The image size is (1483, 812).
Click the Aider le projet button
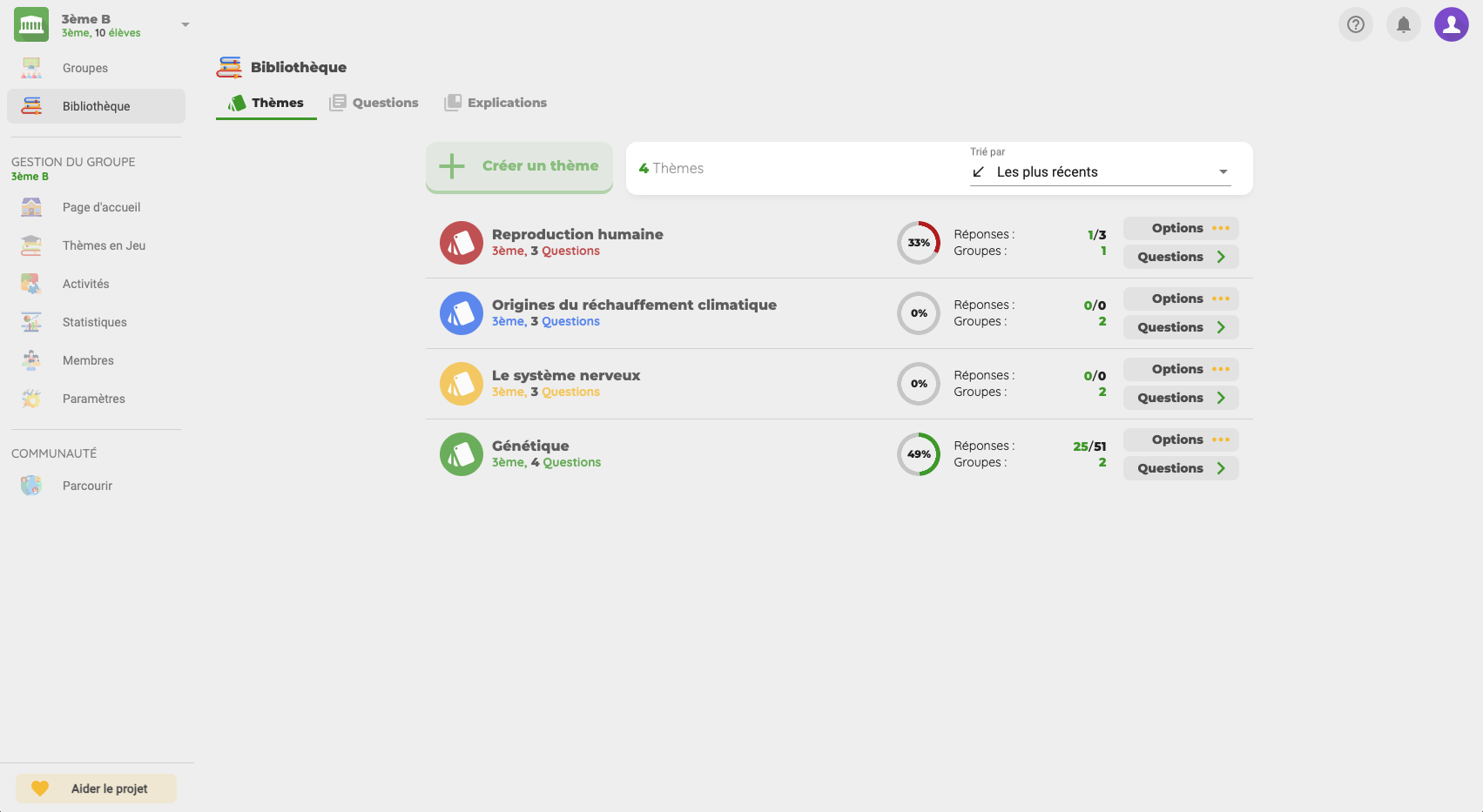click(x=96, y=789)
